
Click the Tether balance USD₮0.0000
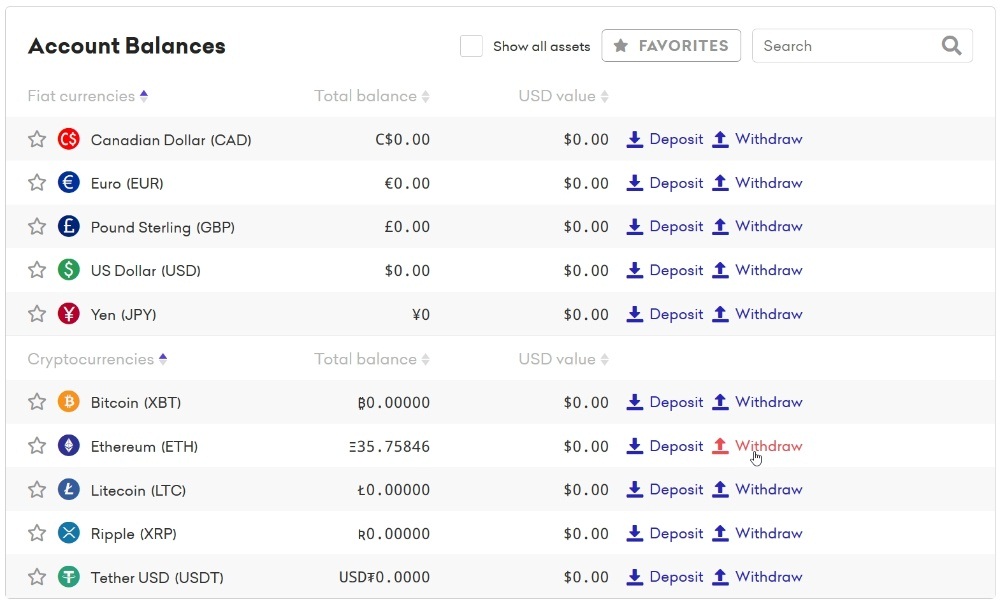click(x=385, y=577)
